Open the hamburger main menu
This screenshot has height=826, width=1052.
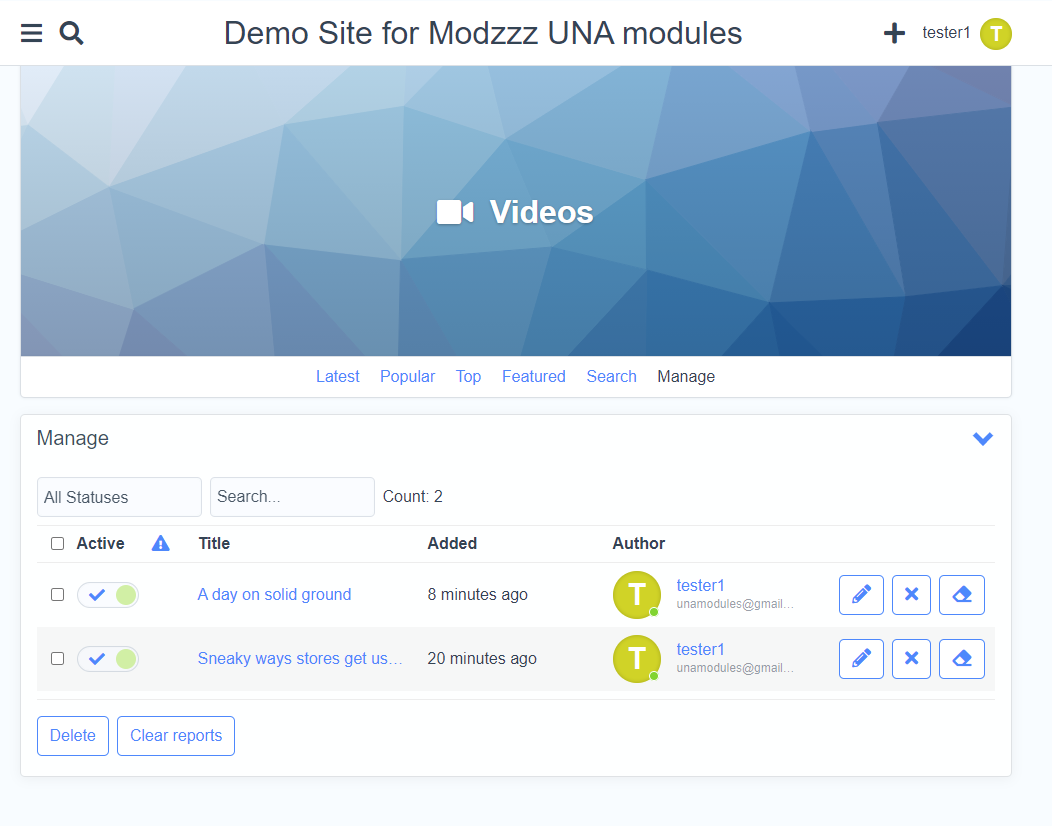point(32,33)
